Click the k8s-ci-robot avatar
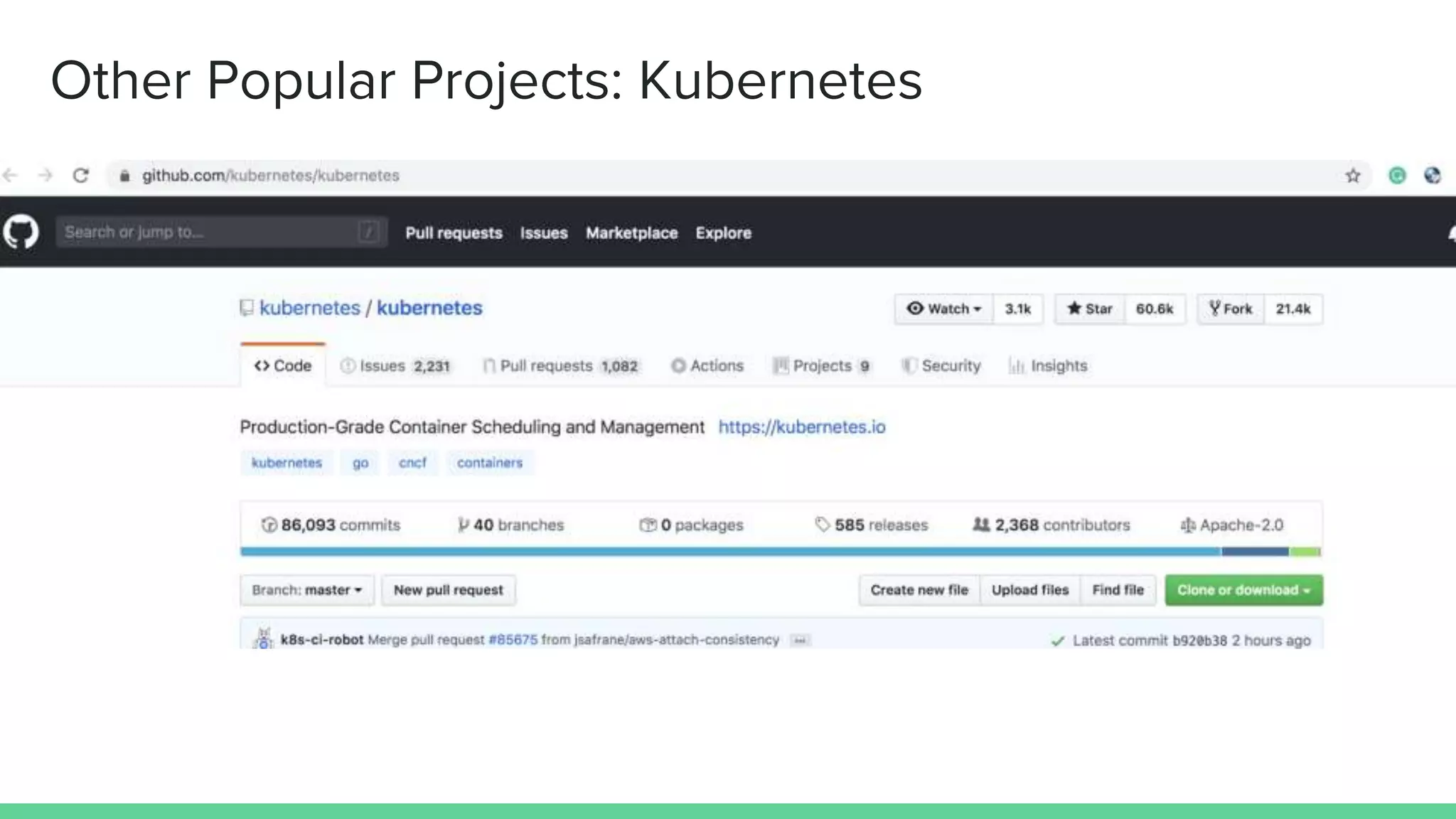This screenshot has height=819, width=1456. point(263,638)
